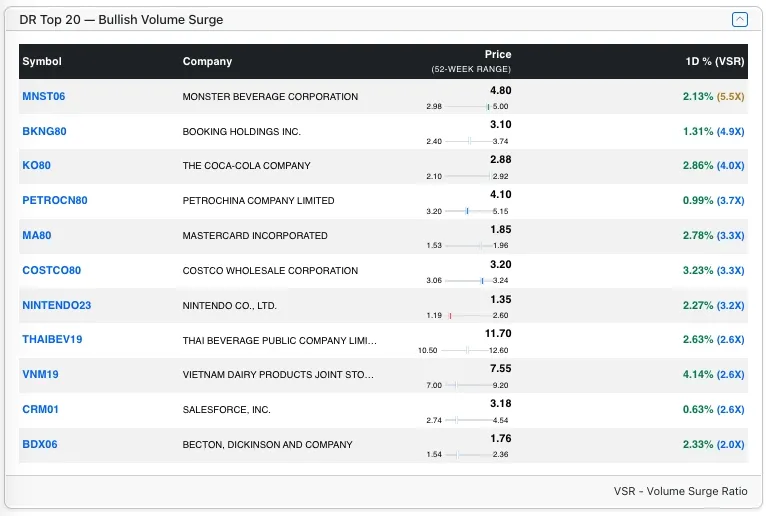The image size is (766, 516).
Task: Select PETROCHINA COMPANY LIMITED name
Action: (x=258, y=201)
